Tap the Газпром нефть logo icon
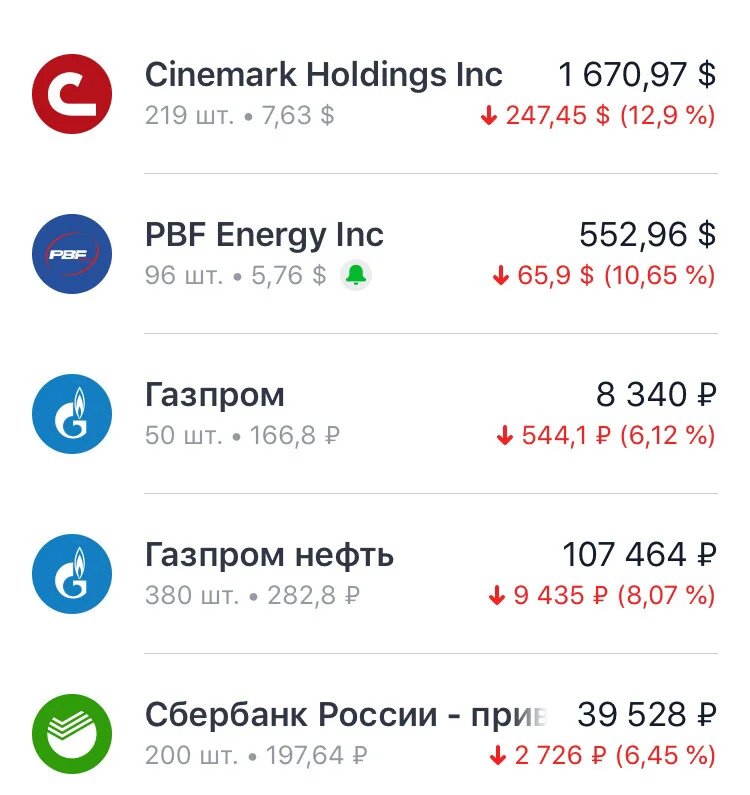 tap(72, 573)
